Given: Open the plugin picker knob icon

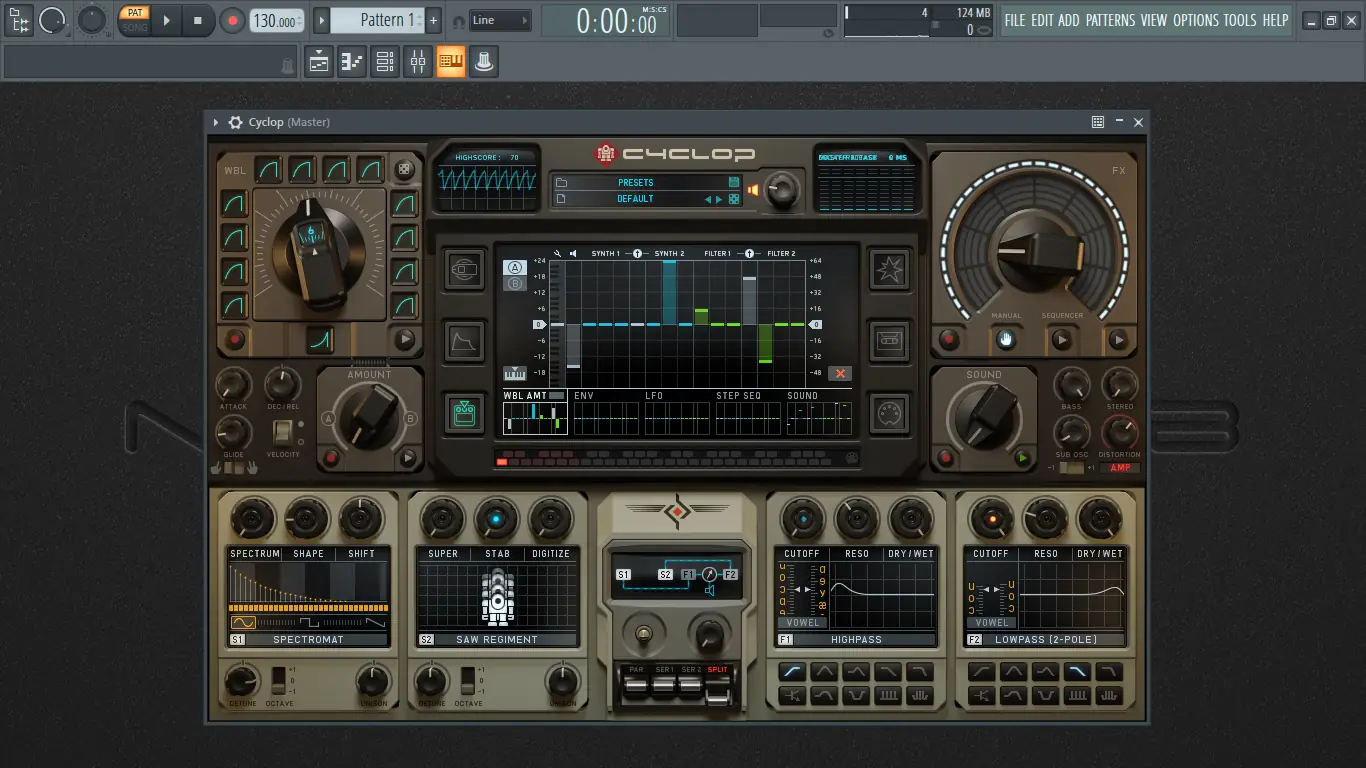Looking at the screenshot, I should pos(484,62).
